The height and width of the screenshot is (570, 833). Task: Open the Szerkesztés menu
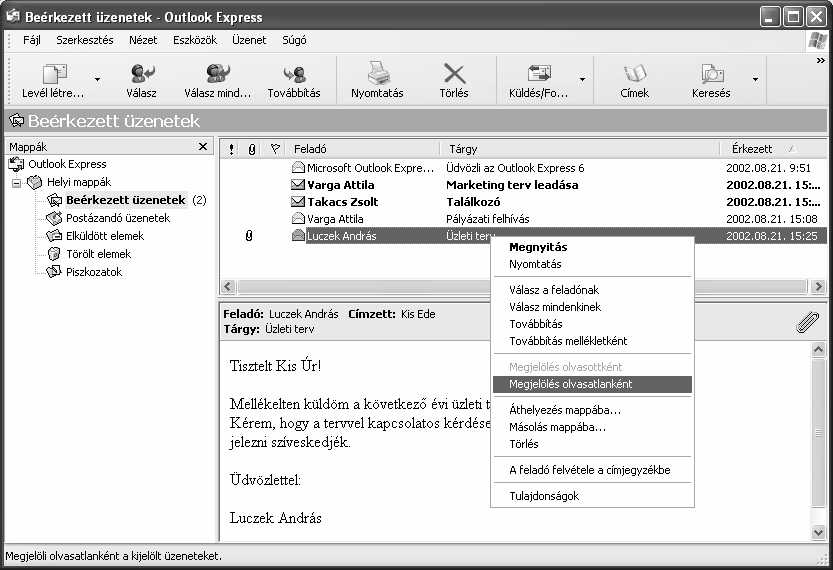pos(84,40)
